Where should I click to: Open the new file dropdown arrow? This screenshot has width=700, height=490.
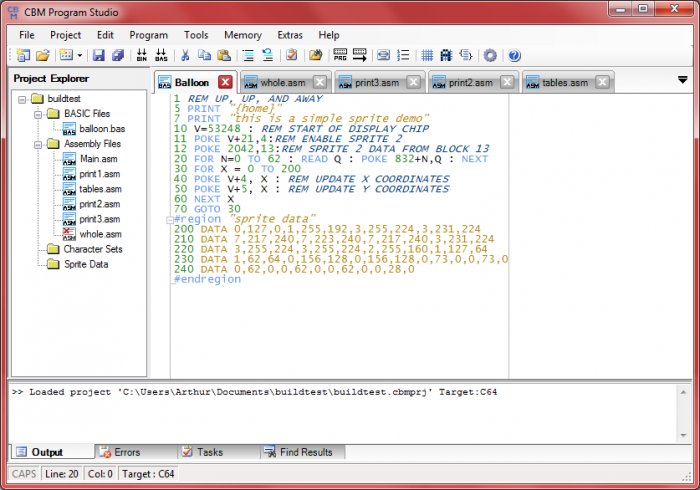(x=80, y=56)
